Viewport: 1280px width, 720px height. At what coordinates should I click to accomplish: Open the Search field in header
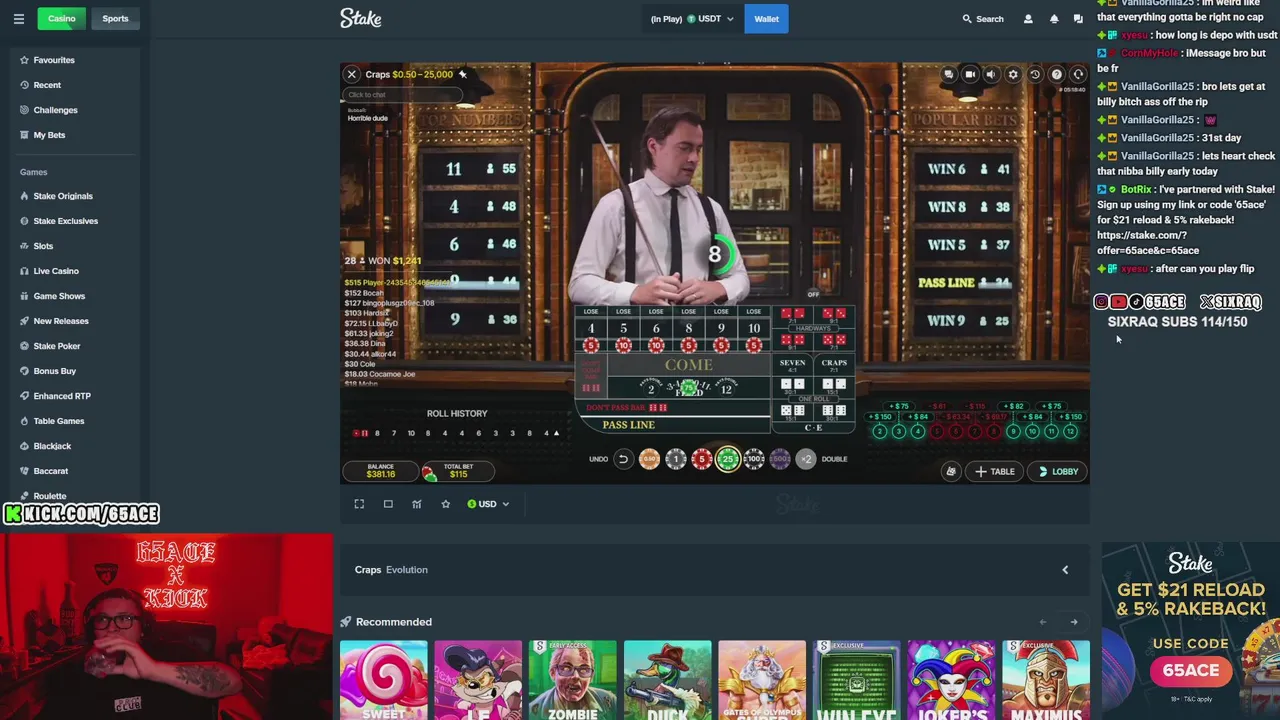tap(983, 18)
